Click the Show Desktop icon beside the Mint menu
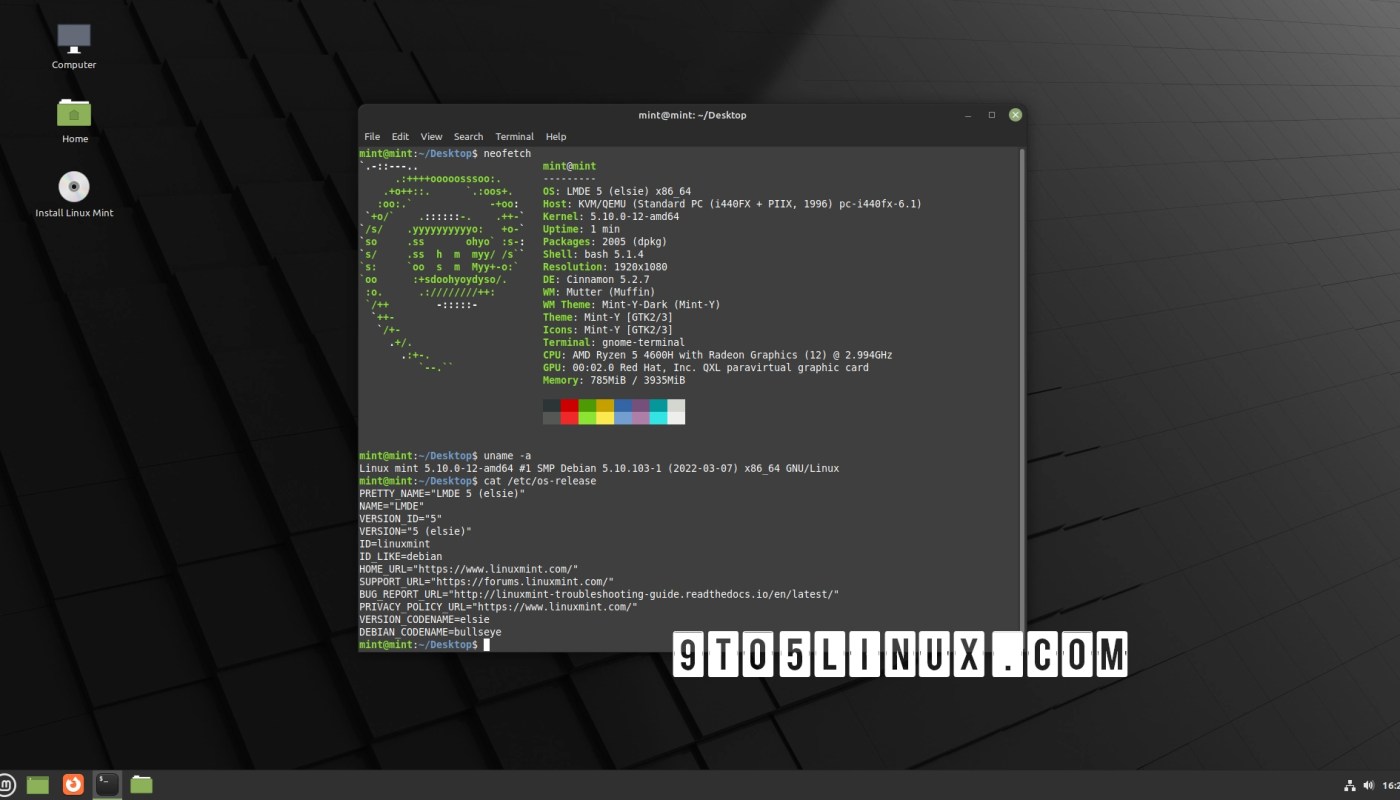The width and height of the screenshot is (1400, 800). click(x=38, y=785)
